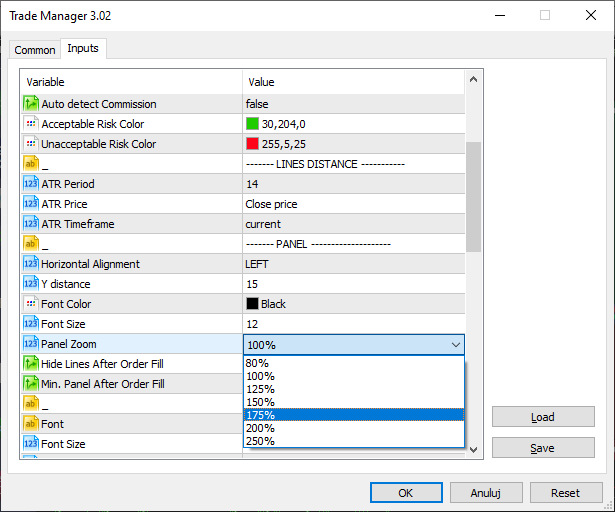Click the Horizontal Alignment row icon
The height and width of the screenshot is (512, 615).
click(x=30, y=264)
